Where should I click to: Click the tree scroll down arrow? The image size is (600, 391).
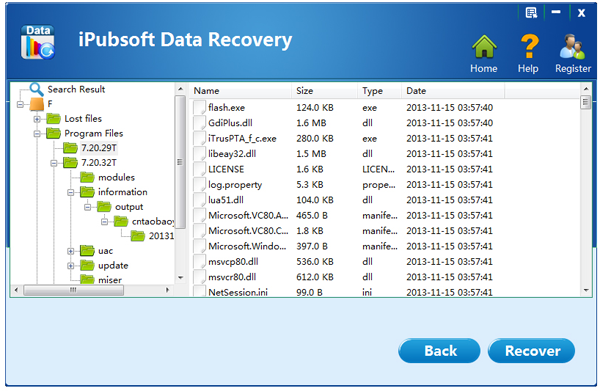tap(180, 278)
